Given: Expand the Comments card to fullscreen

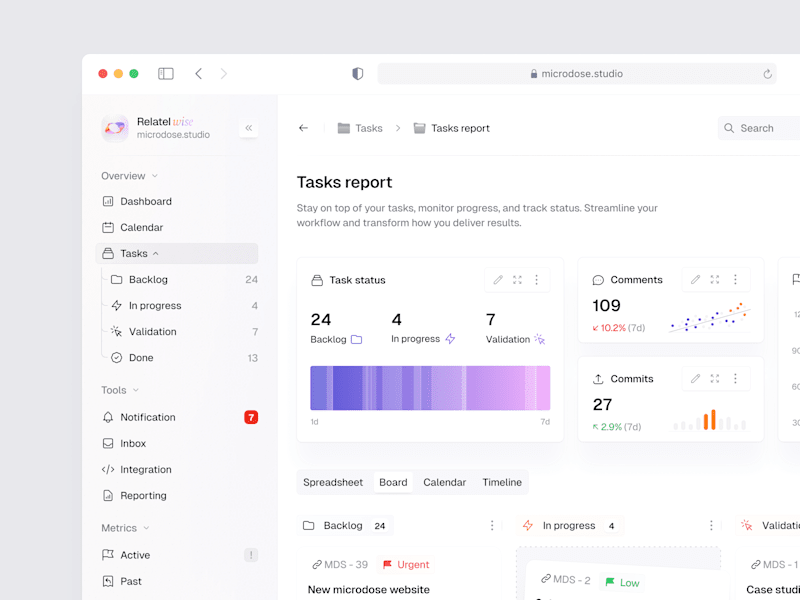Looking at the screenshot, I should click(x=715, y=280).
